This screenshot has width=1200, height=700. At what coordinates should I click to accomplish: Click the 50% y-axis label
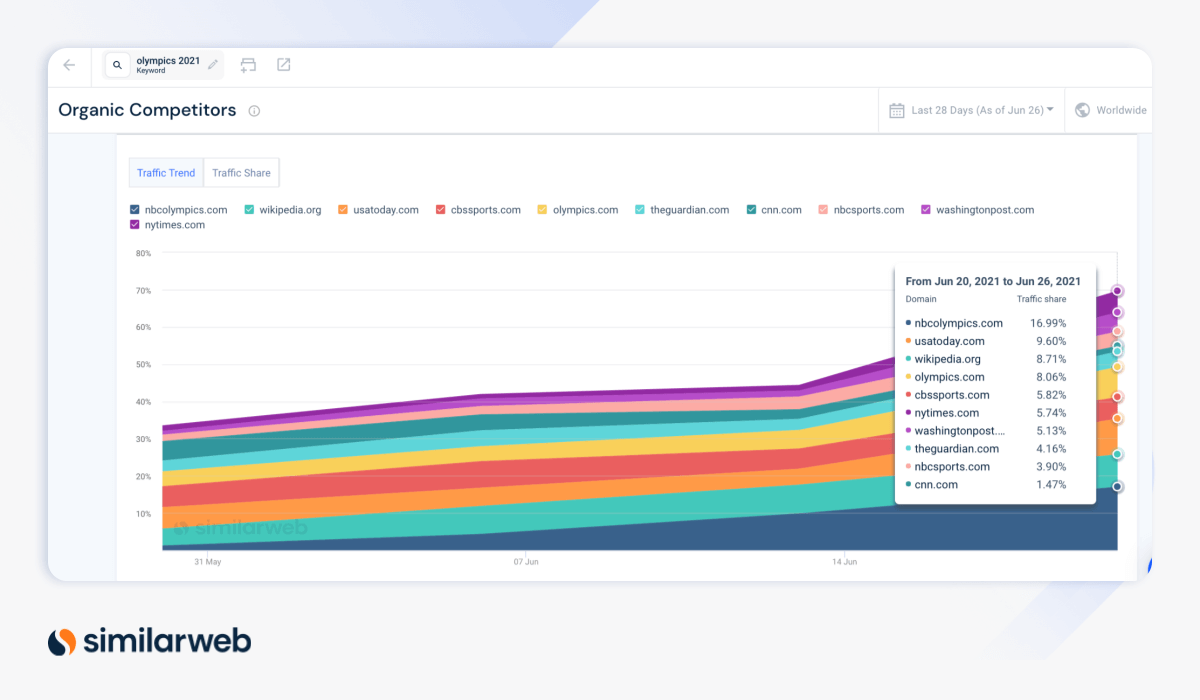point(143,365)
